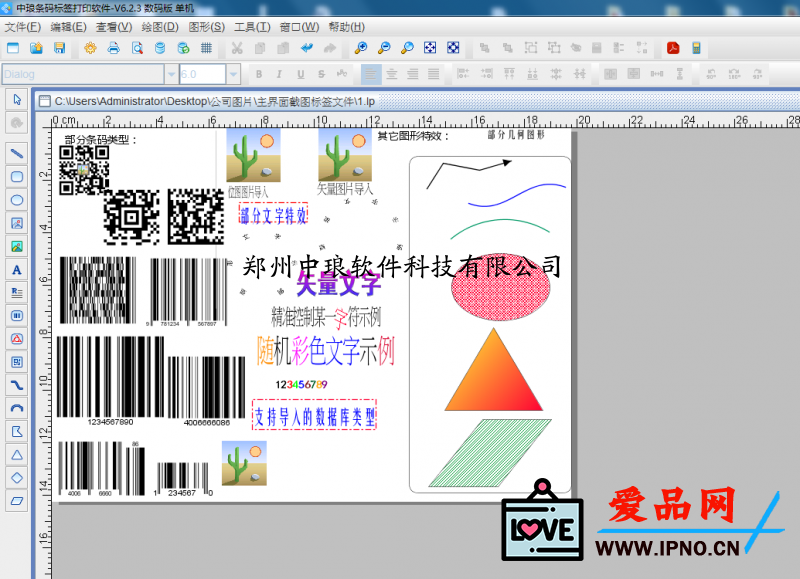Select cactus image labeled 位图图片导入

coord(253,155)
